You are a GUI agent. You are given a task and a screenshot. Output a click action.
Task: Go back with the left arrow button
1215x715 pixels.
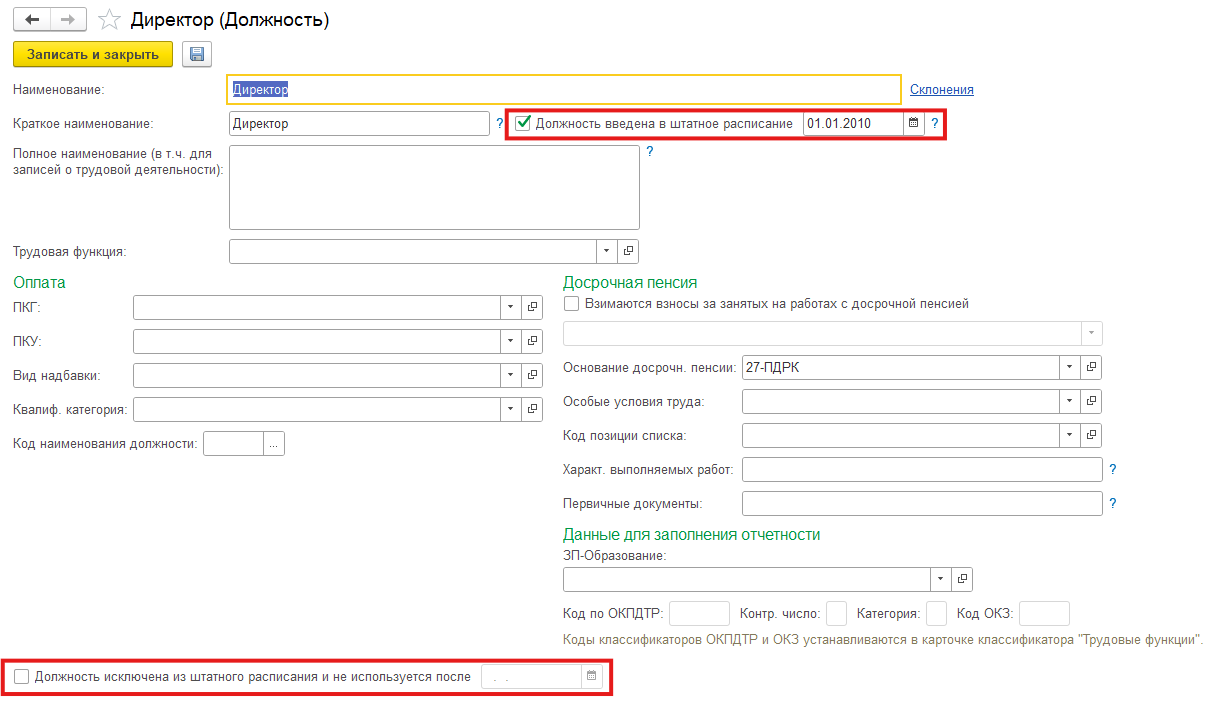(x=31, y=20)
